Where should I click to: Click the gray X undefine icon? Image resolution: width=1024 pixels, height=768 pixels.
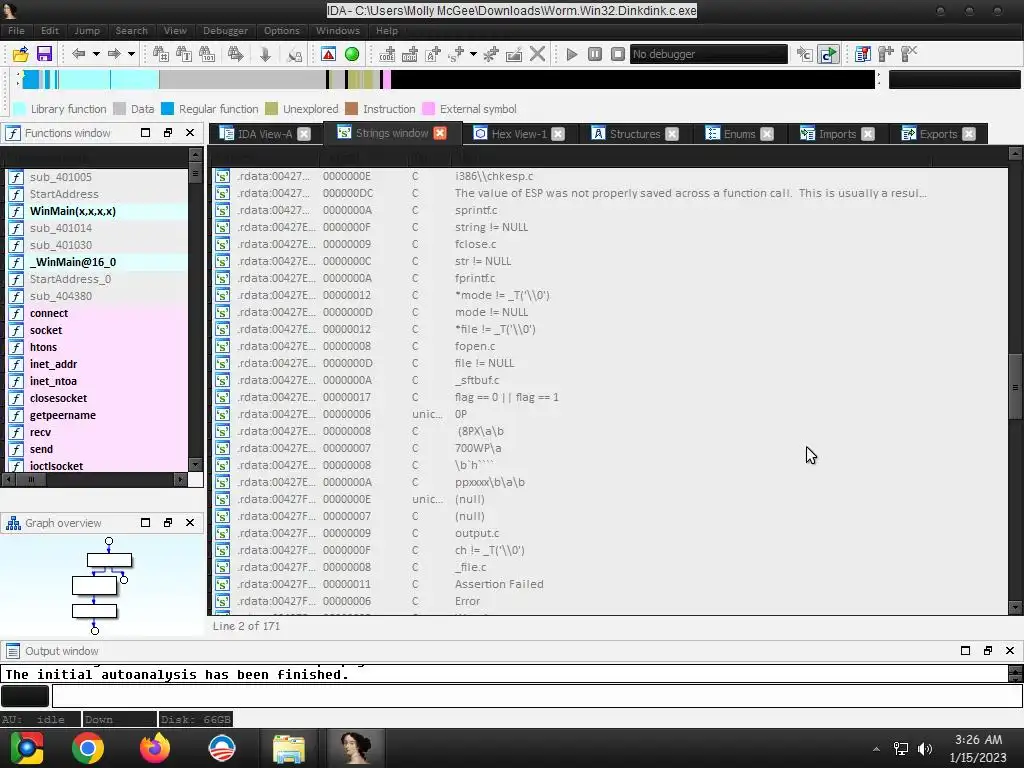click(x=537, y=54)
